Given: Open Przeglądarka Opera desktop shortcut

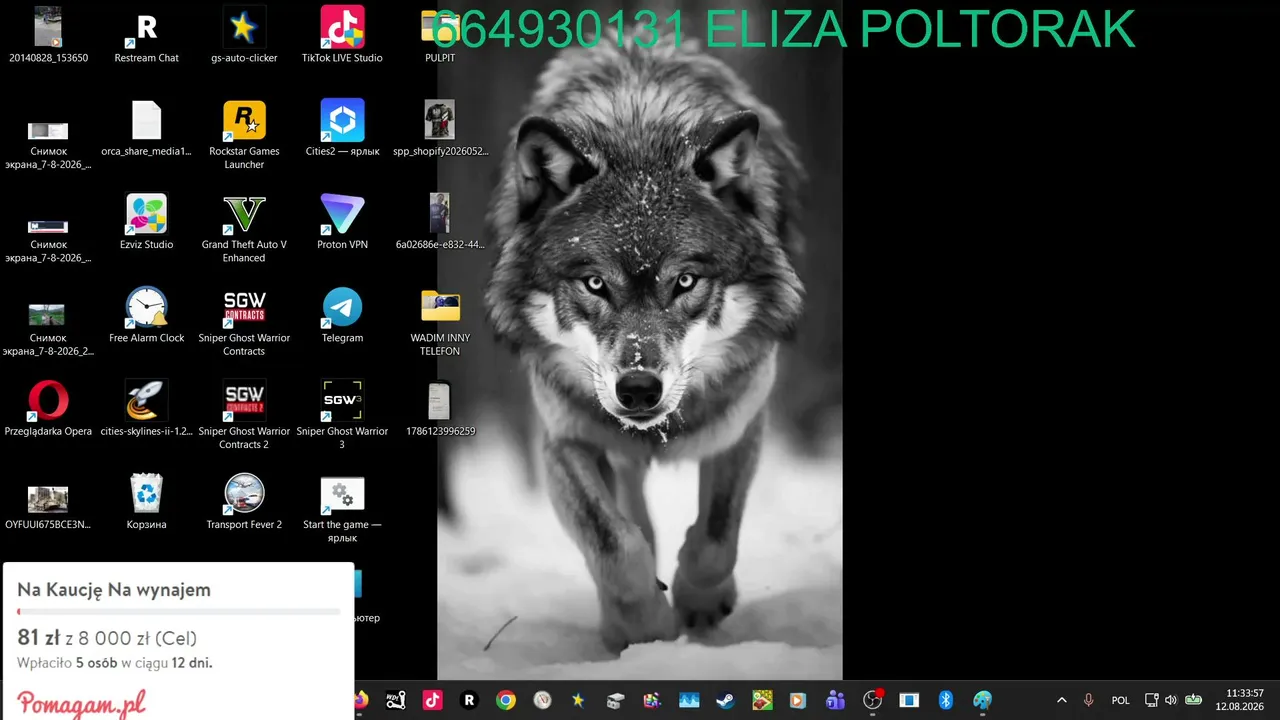Looking at the screenshot, I should click(x=48, y=409).
